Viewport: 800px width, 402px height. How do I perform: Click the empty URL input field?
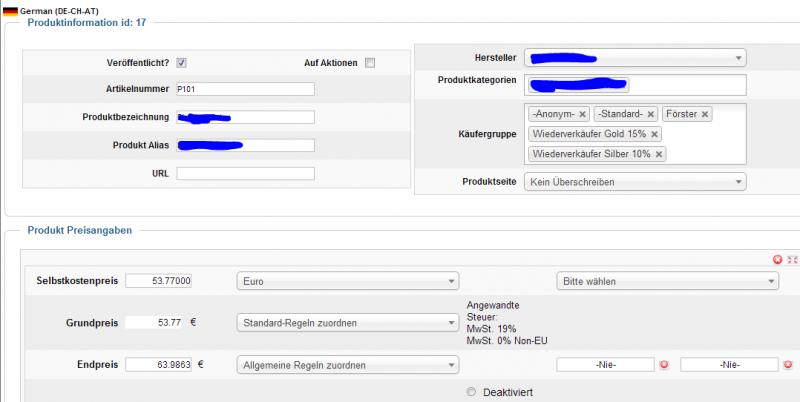pos(245,173)
